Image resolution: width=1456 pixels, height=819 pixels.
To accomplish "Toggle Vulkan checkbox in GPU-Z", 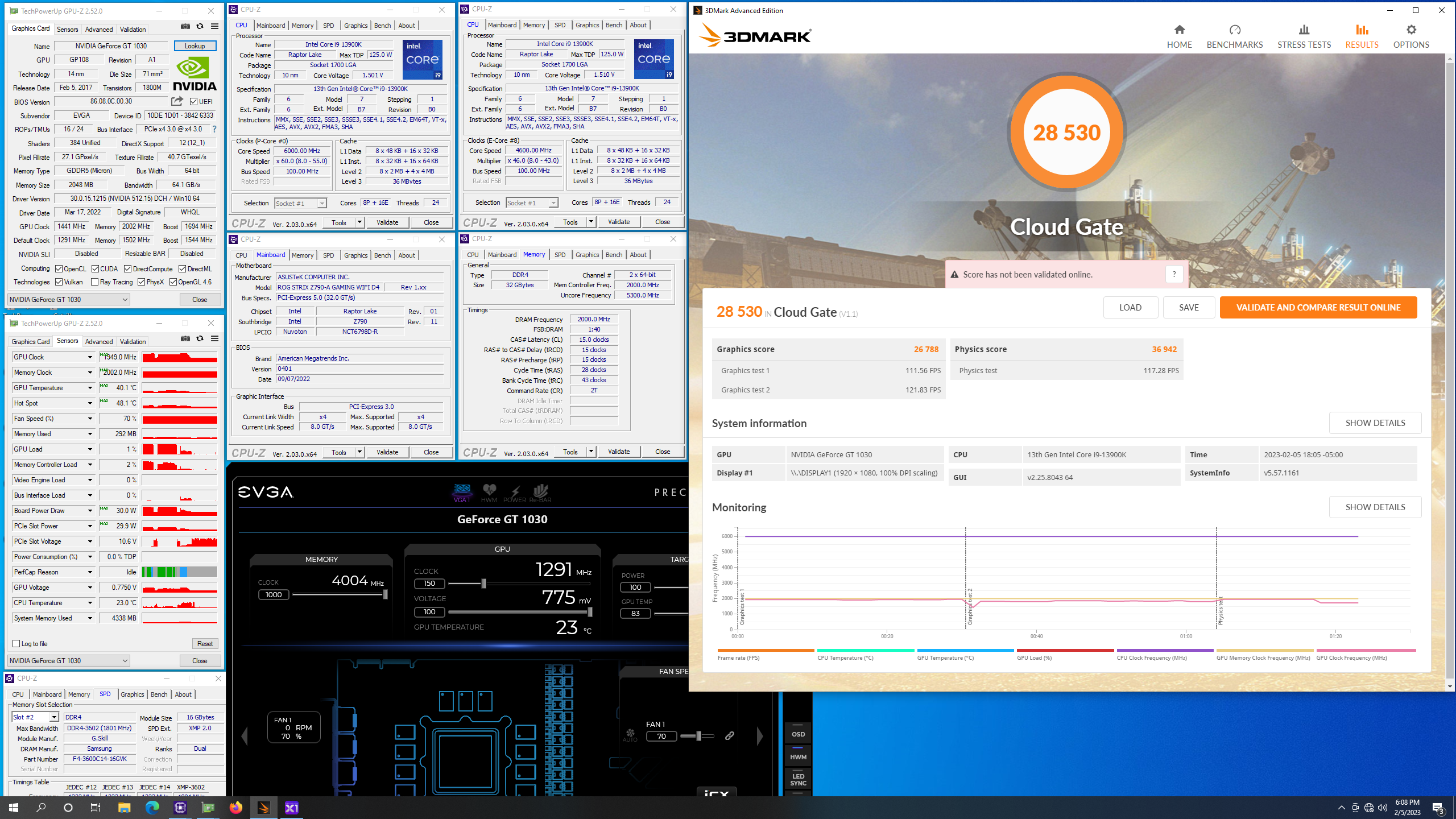I will click(59, 282).
